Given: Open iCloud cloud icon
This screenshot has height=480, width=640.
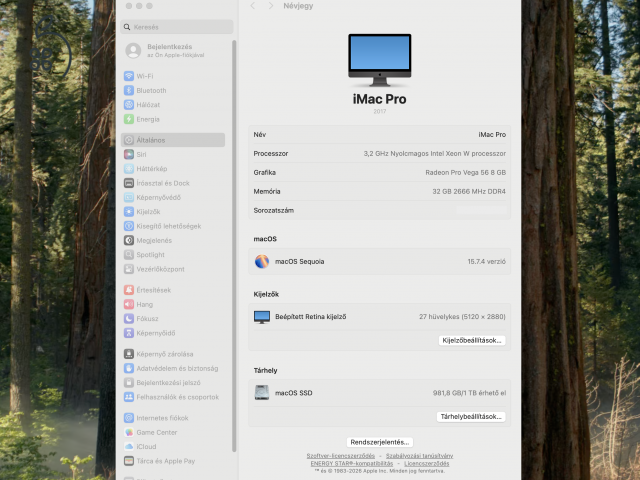Looking at the screenshot, I should [x=129, y=446].
